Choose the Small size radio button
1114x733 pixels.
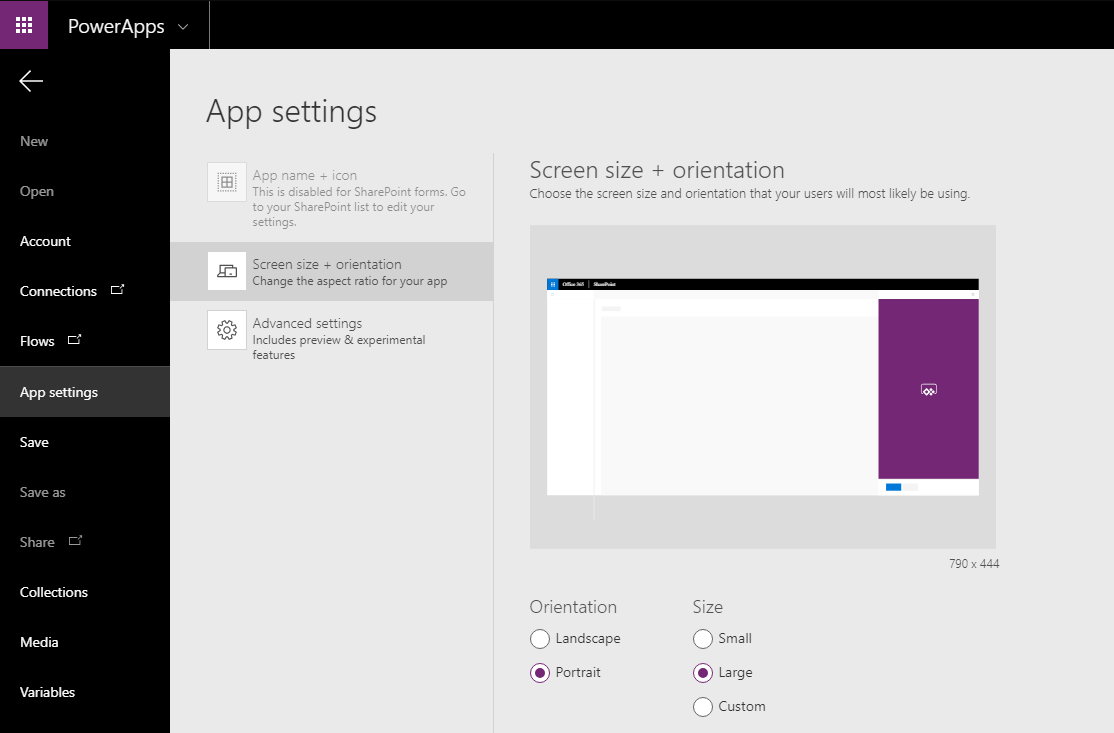[703, 639]
